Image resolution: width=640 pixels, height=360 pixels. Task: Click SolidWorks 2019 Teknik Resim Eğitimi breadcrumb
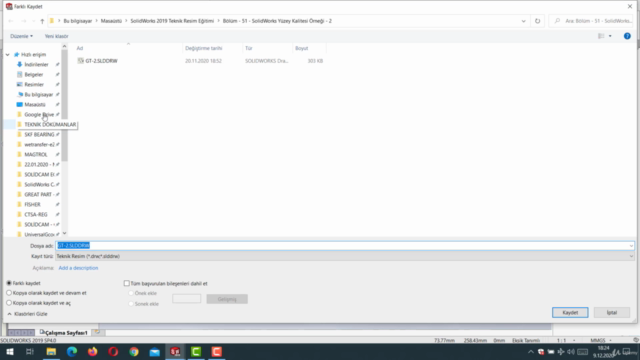[172, 21]
